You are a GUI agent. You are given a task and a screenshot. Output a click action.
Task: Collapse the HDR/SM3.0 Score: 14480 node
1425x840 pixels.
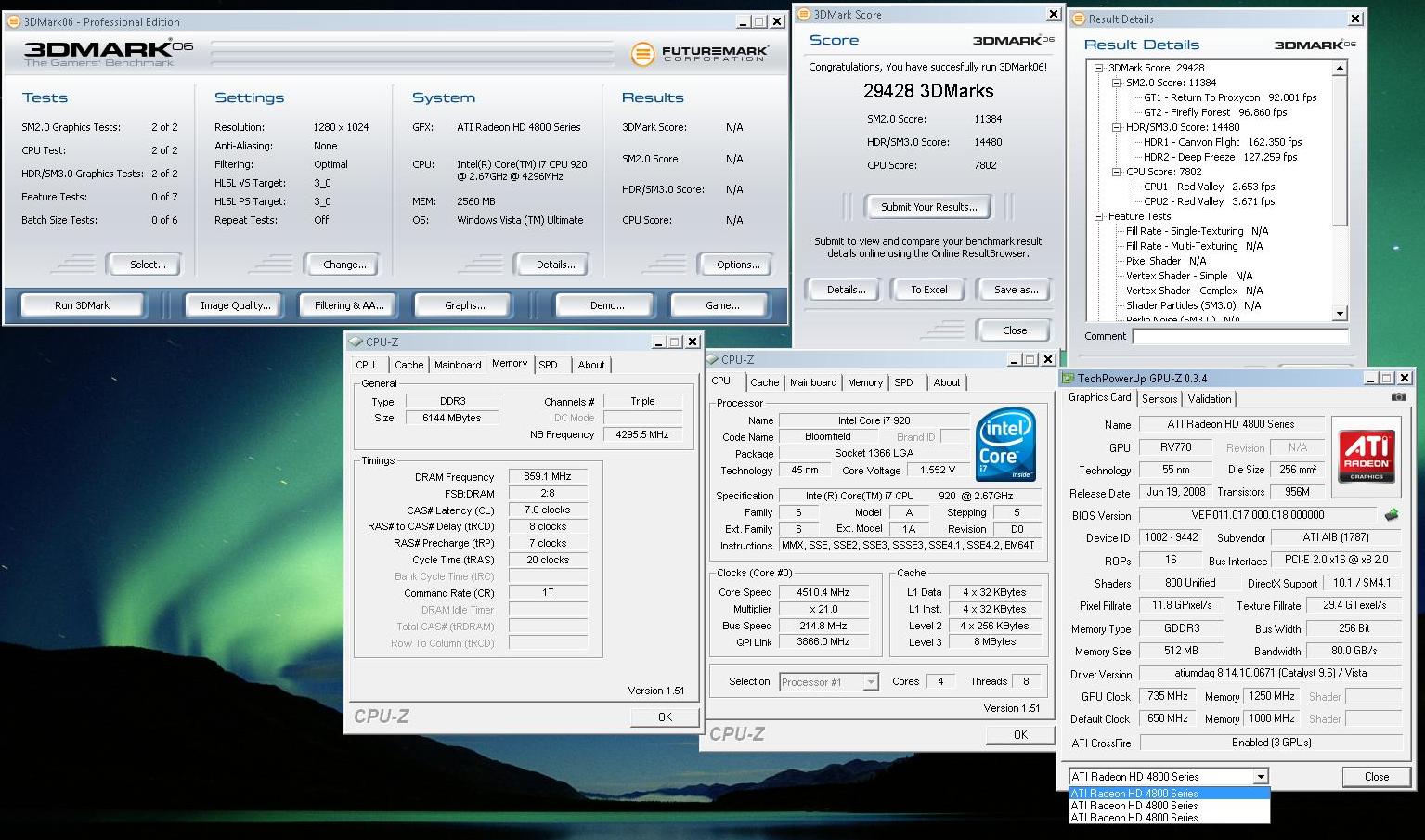[x=1117, y=127]
